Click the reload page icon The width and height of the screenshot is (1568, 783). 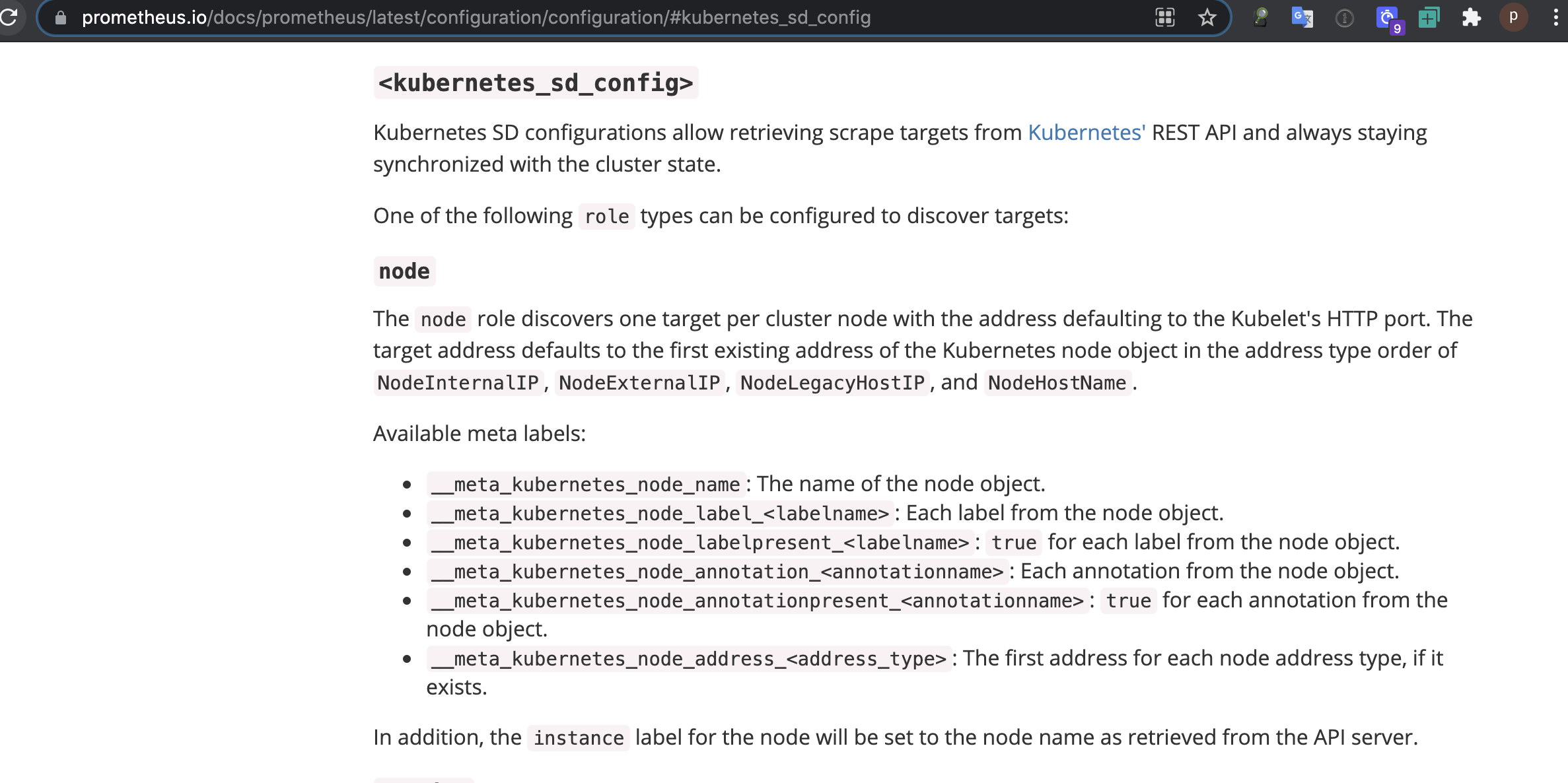[x=8, y=17]
